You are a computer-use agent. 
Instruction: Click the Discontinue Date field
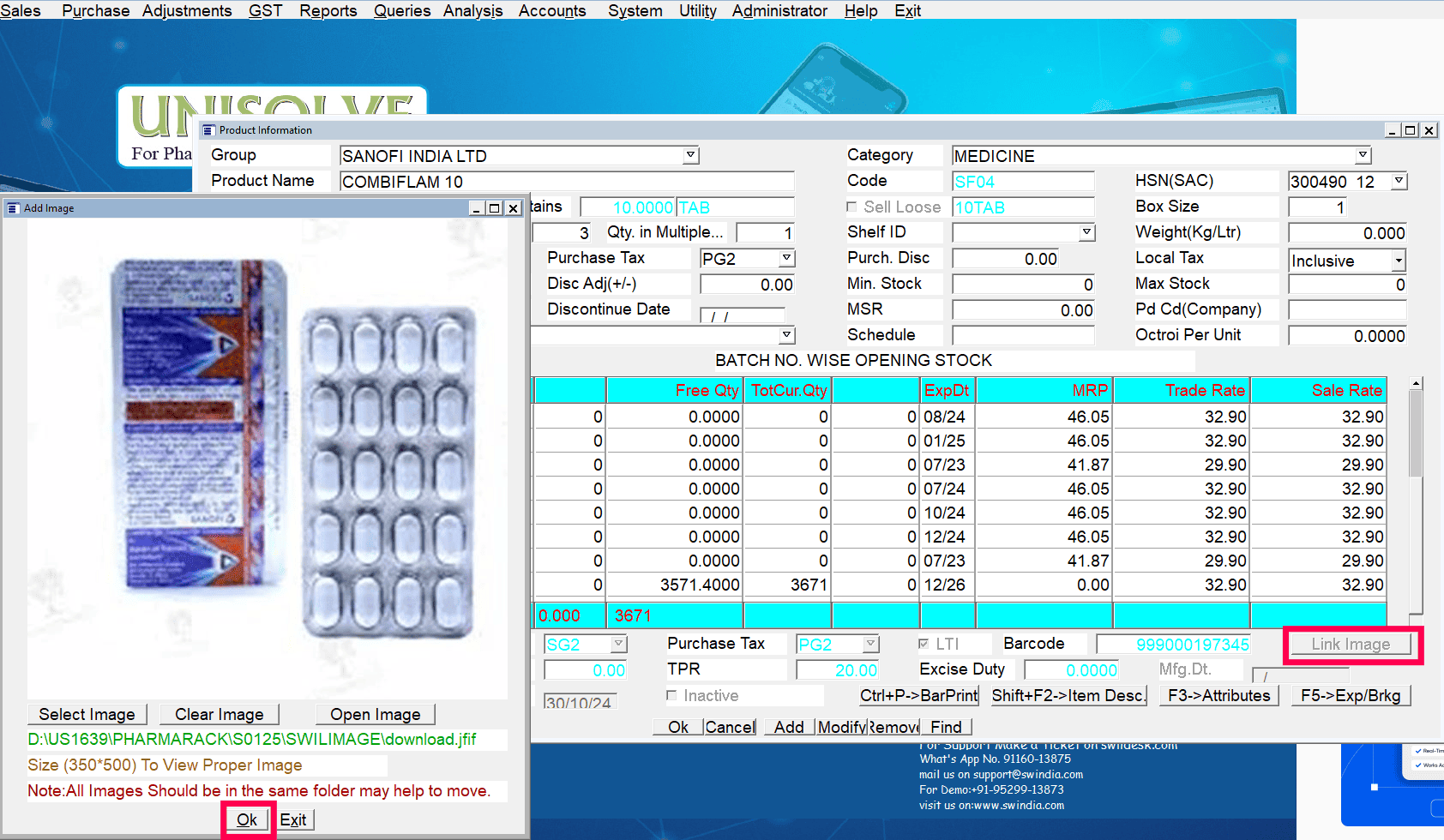tap(743, 315)
